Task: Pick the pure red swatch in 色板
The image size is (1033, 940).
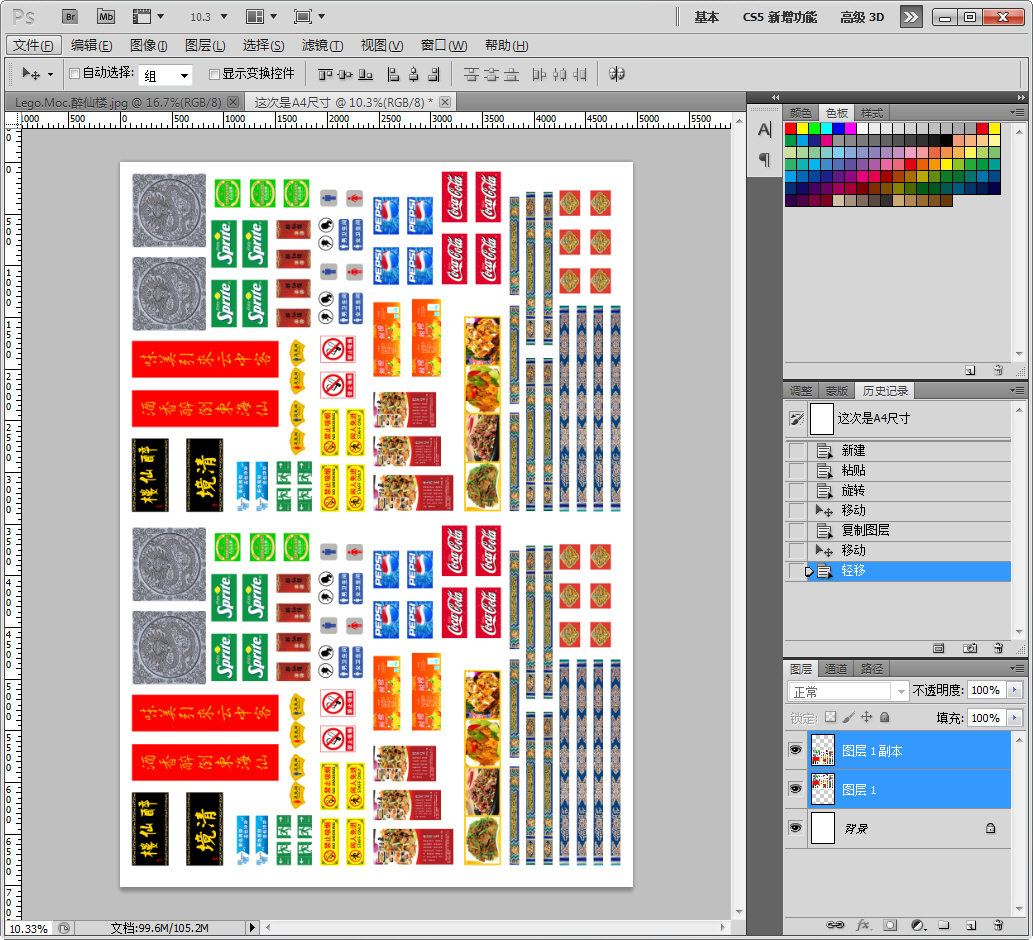Action: (790, 129)
